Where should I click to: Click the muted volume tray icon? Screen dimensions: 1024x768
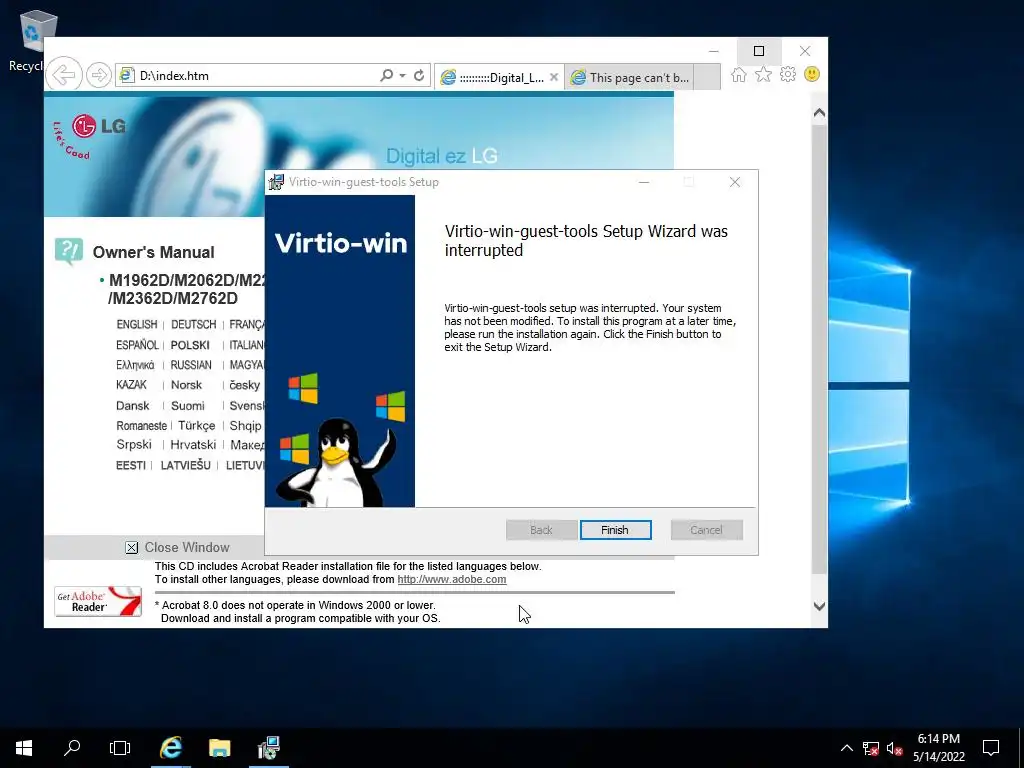coord(894,748)
